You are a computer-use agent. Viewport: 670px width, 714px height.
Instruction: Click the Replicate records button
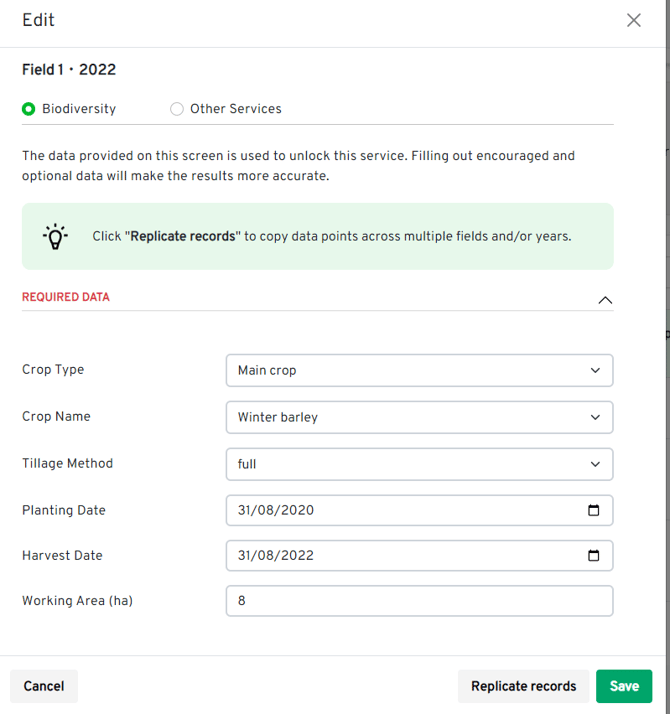(523, 686)
